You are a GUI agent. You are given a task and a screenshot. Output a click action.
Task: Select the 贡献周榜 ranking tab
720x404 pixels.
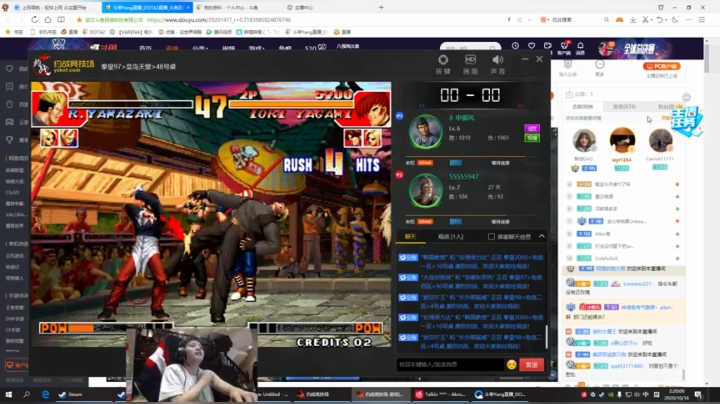click(x=582, y=107)
